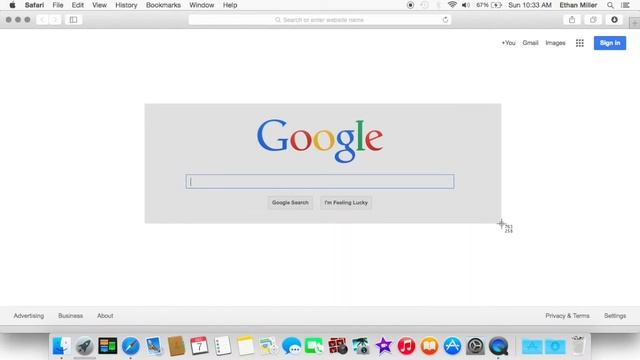Image resolution: width=640 pixels, height=360 pixels.
Task: Click the Safari address and search field
Action: tap(320, 20)
